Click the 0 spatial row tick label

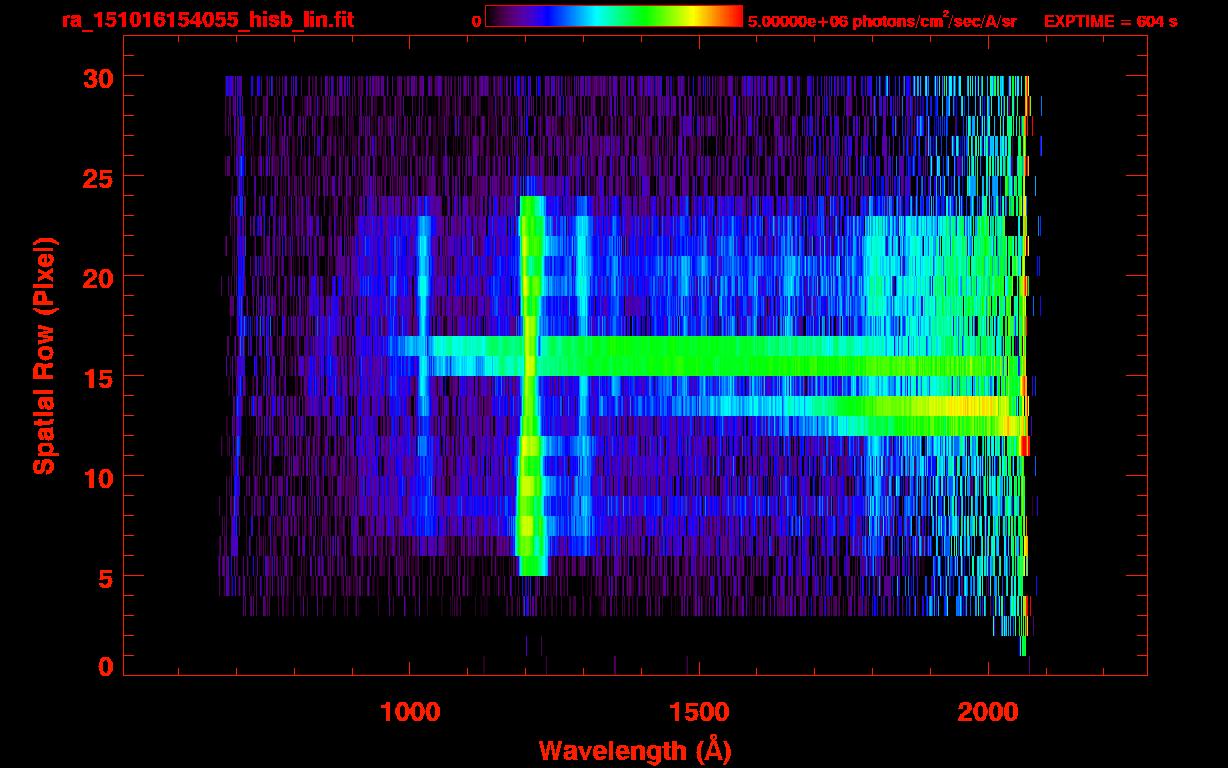(104, 666)
